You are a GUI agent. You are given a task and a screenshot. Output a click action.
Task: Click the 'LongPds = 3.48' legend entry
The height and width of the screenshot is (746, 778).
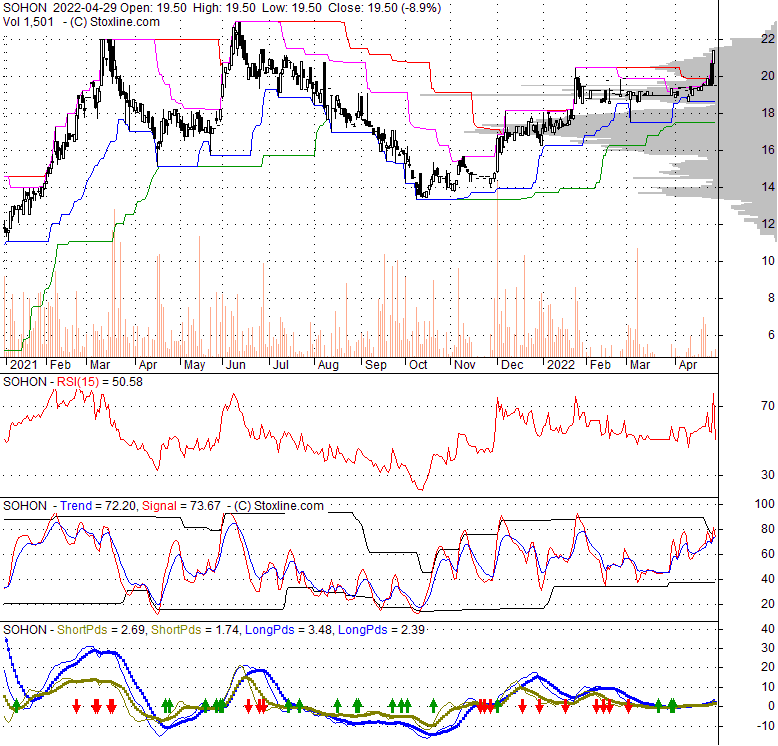click(x=289, y=630)
